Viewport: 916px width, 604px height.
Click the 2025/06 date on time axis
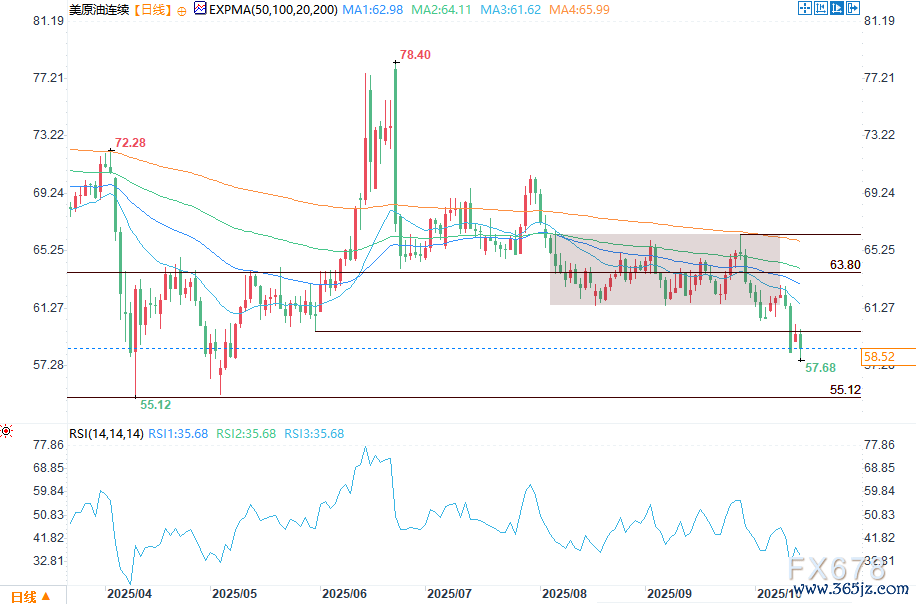coord(344,592)
